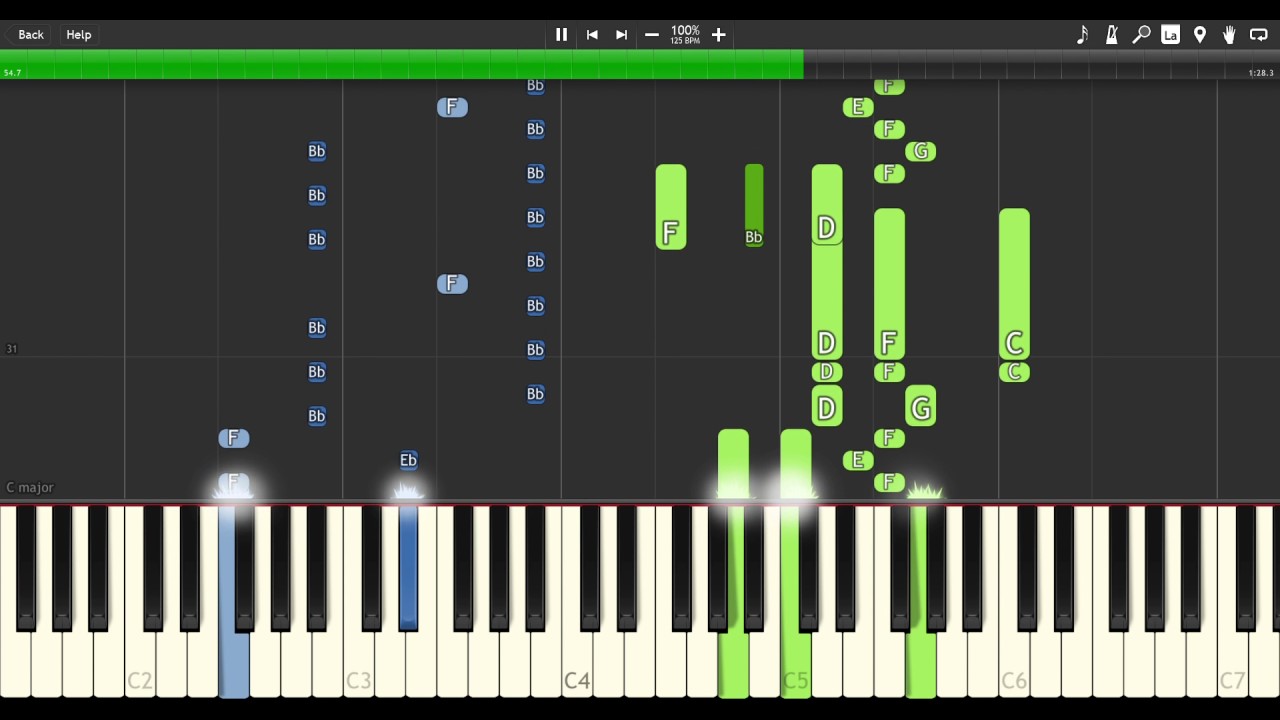
Task: Decrease tempo with the minus button
Action: 652,35
